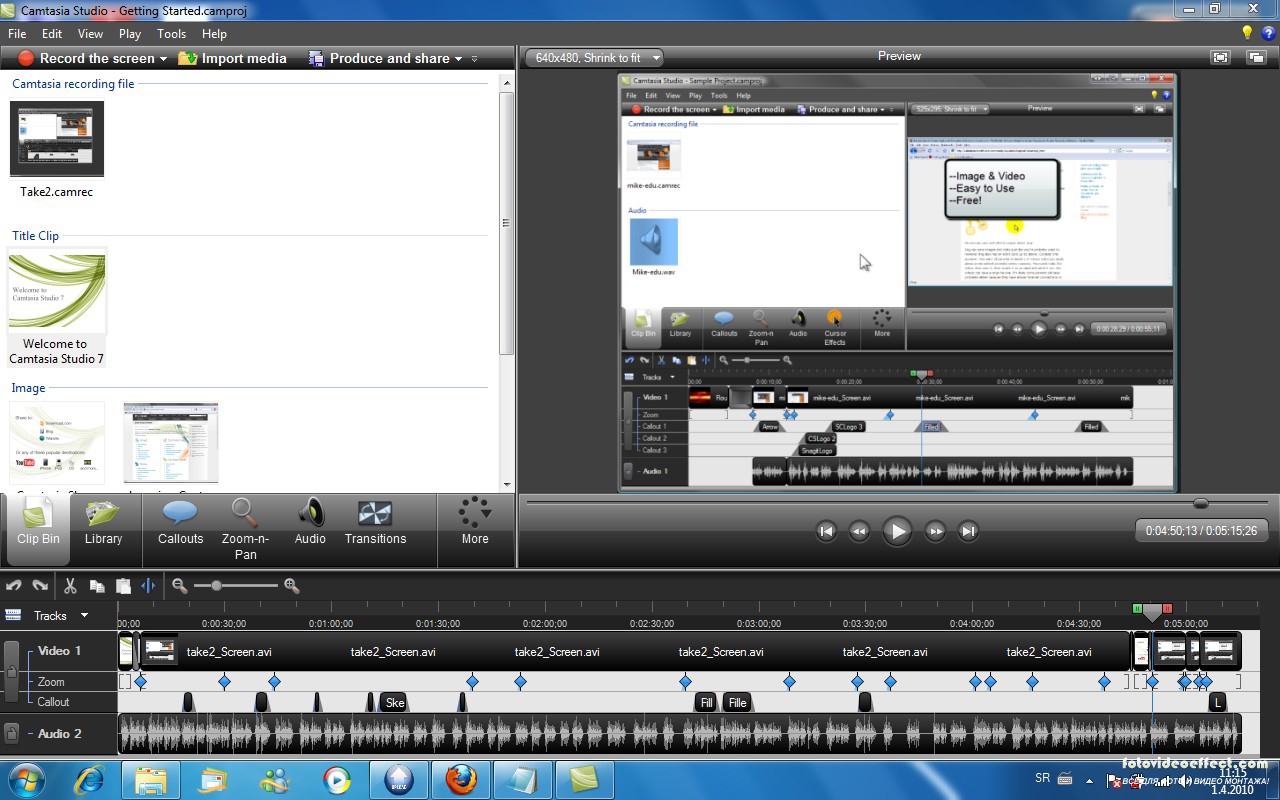Split the clip at the playhead
Screen dimensions: 1280x800
tap(148, 586)
